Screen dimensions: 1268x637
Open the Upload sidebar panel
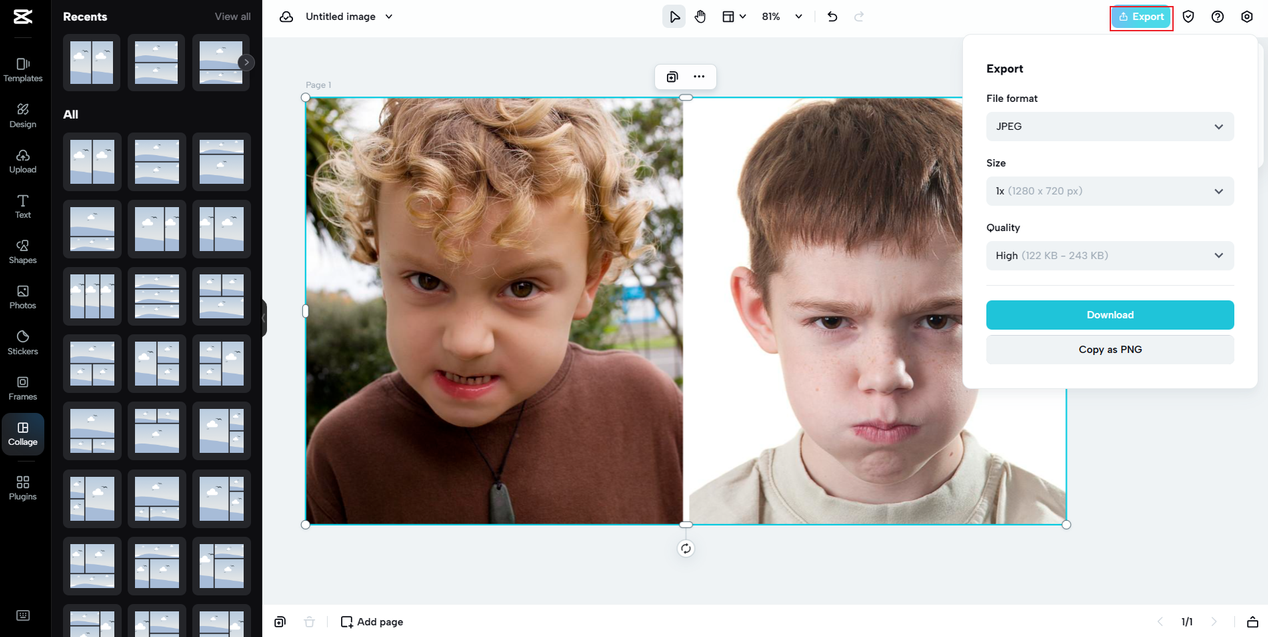(x=23, y=160)
